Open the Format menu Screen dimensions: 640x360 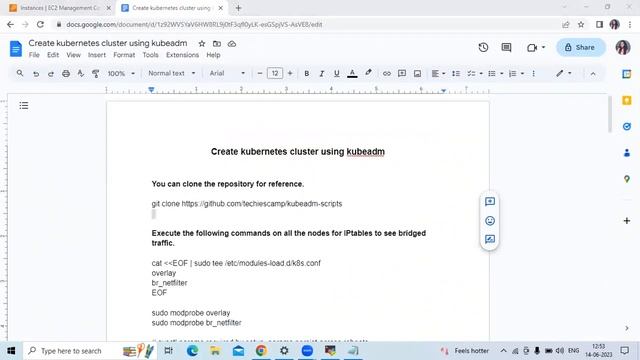124,55
